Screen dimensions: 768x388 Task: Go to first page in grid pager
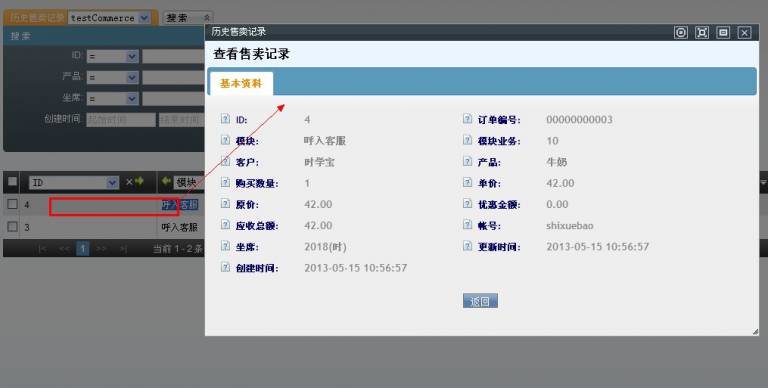pyautogui.click(x=43, y=249)
